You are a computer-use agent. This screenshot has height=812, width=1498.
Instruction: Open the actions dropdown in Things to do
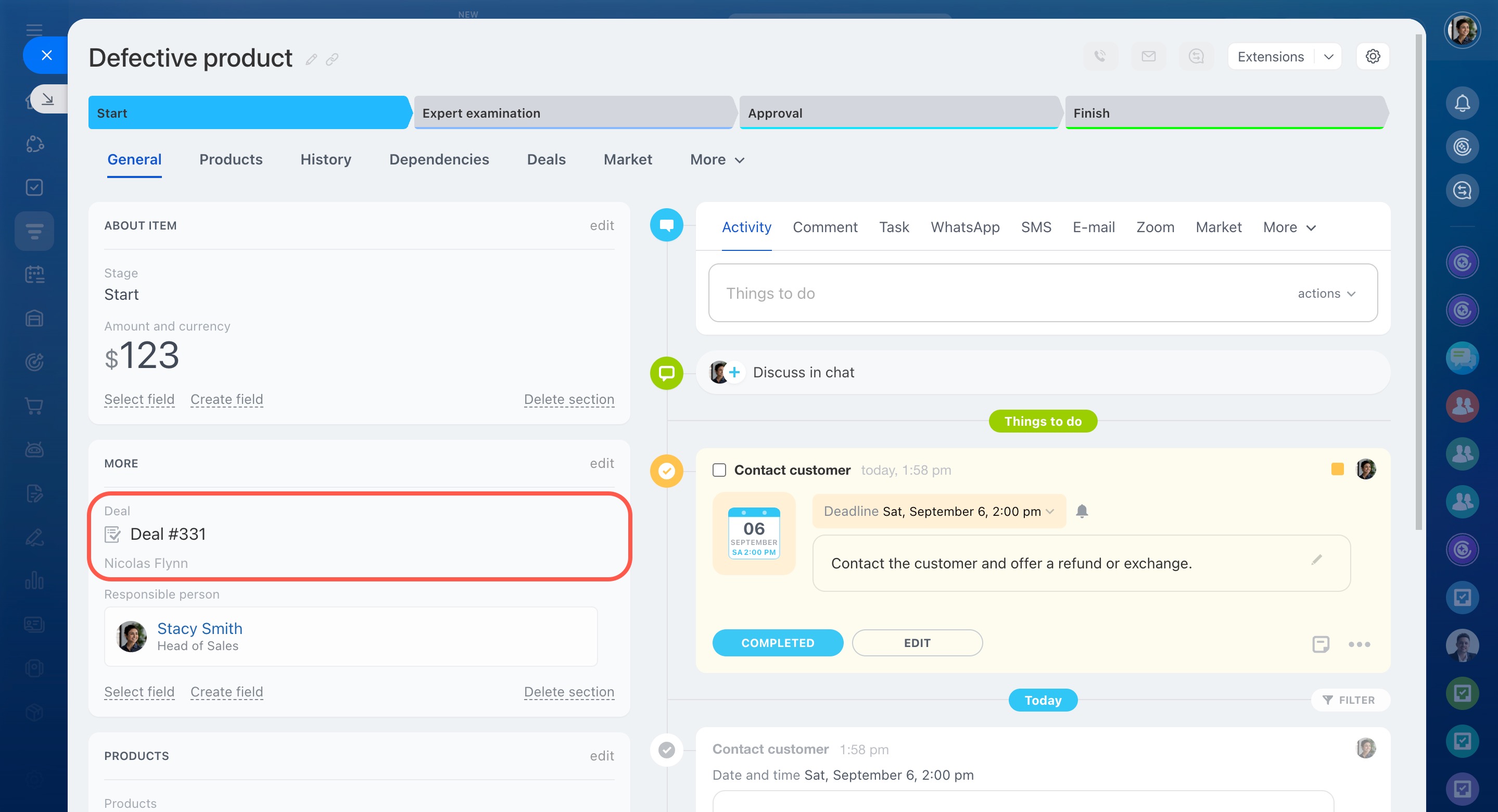tap(1326, 294)
